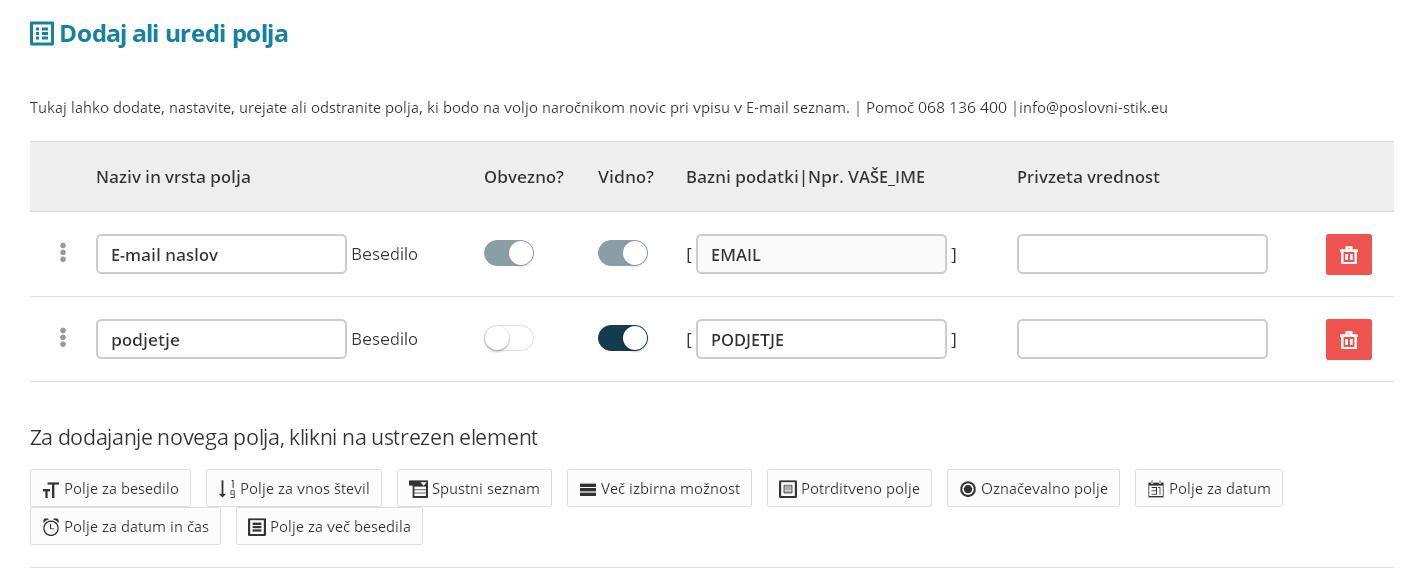Screen dimensions: 1414x585
Task: Add a Polje za datum in čas field
Action: pos(125,526)
